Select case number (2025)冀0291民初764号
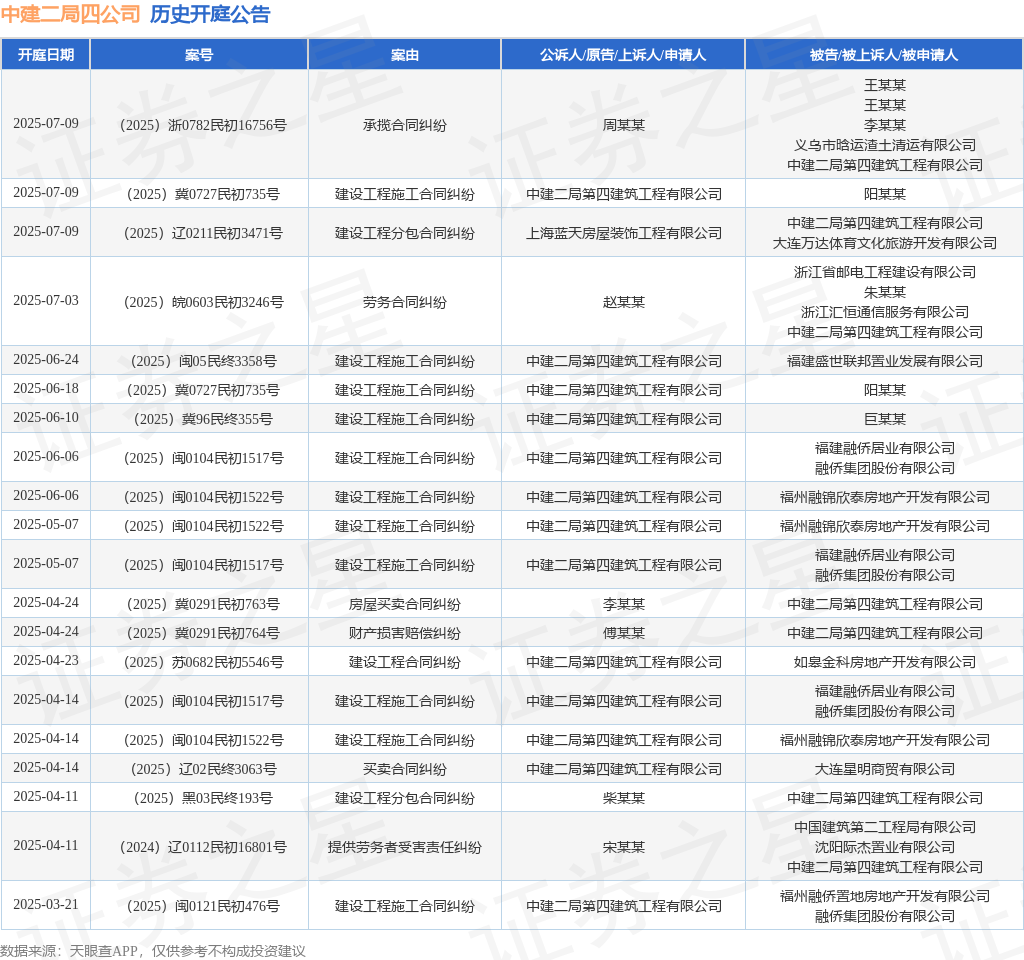The height and width of the screenshot is (960, 1024). pos(203,633)
